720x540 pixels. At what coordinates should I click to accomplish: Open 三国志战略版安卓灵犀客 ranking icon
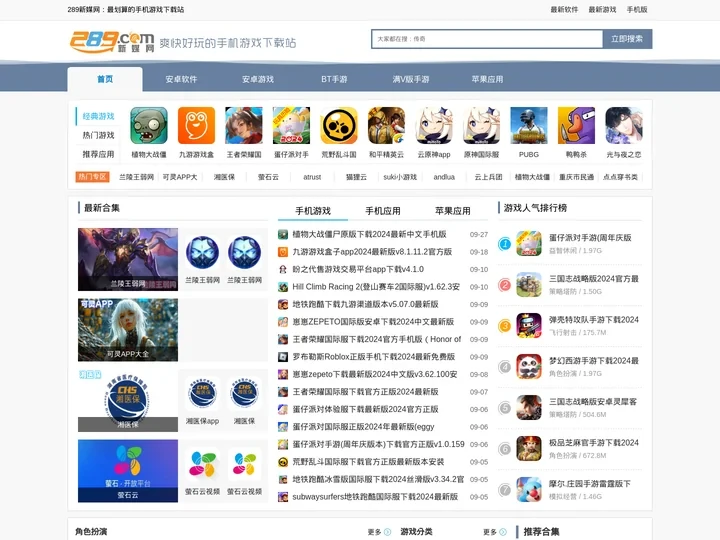529,407
